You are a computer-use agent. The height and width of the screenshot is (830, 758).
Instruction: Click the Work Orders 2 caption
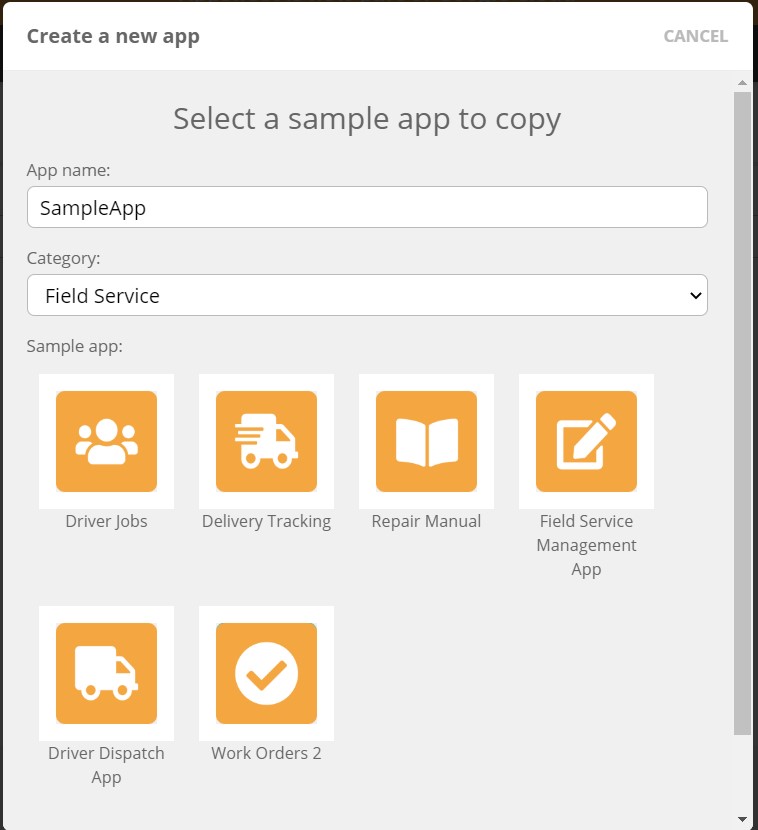coord(266,753)
